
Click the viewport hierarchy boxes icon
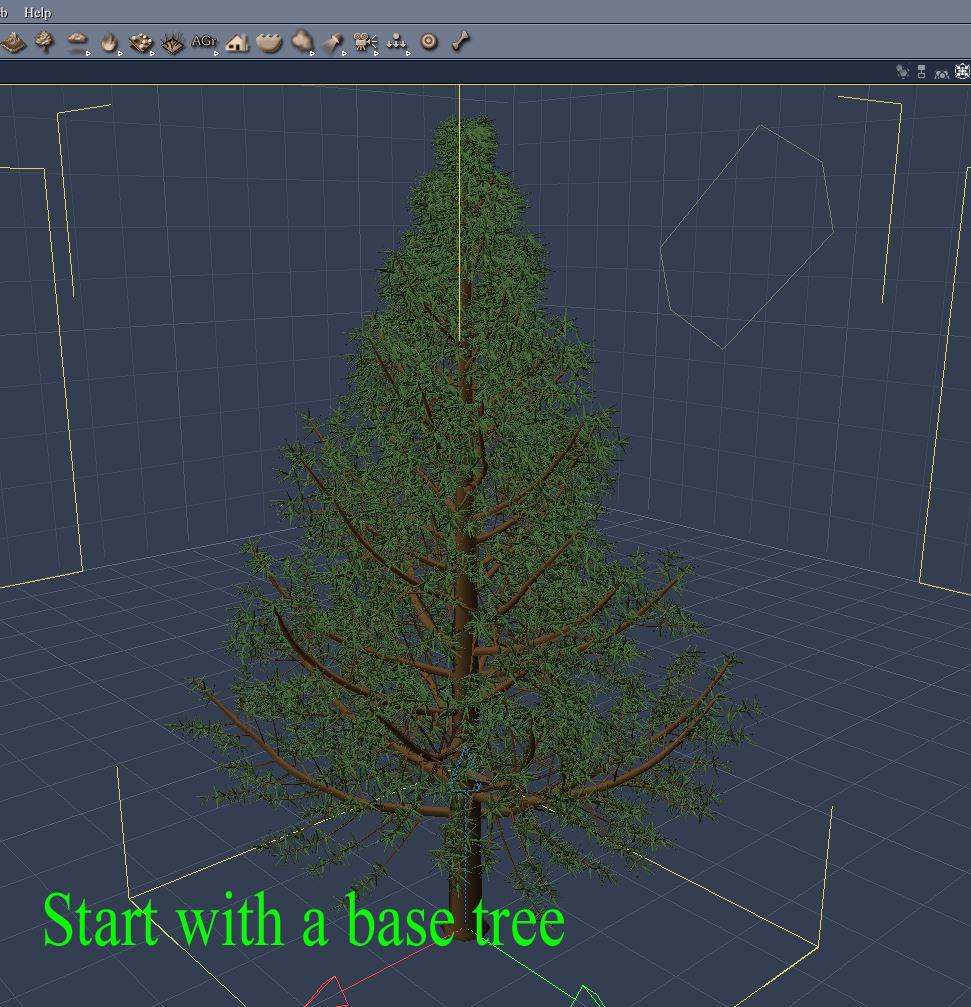pos(922,72)
